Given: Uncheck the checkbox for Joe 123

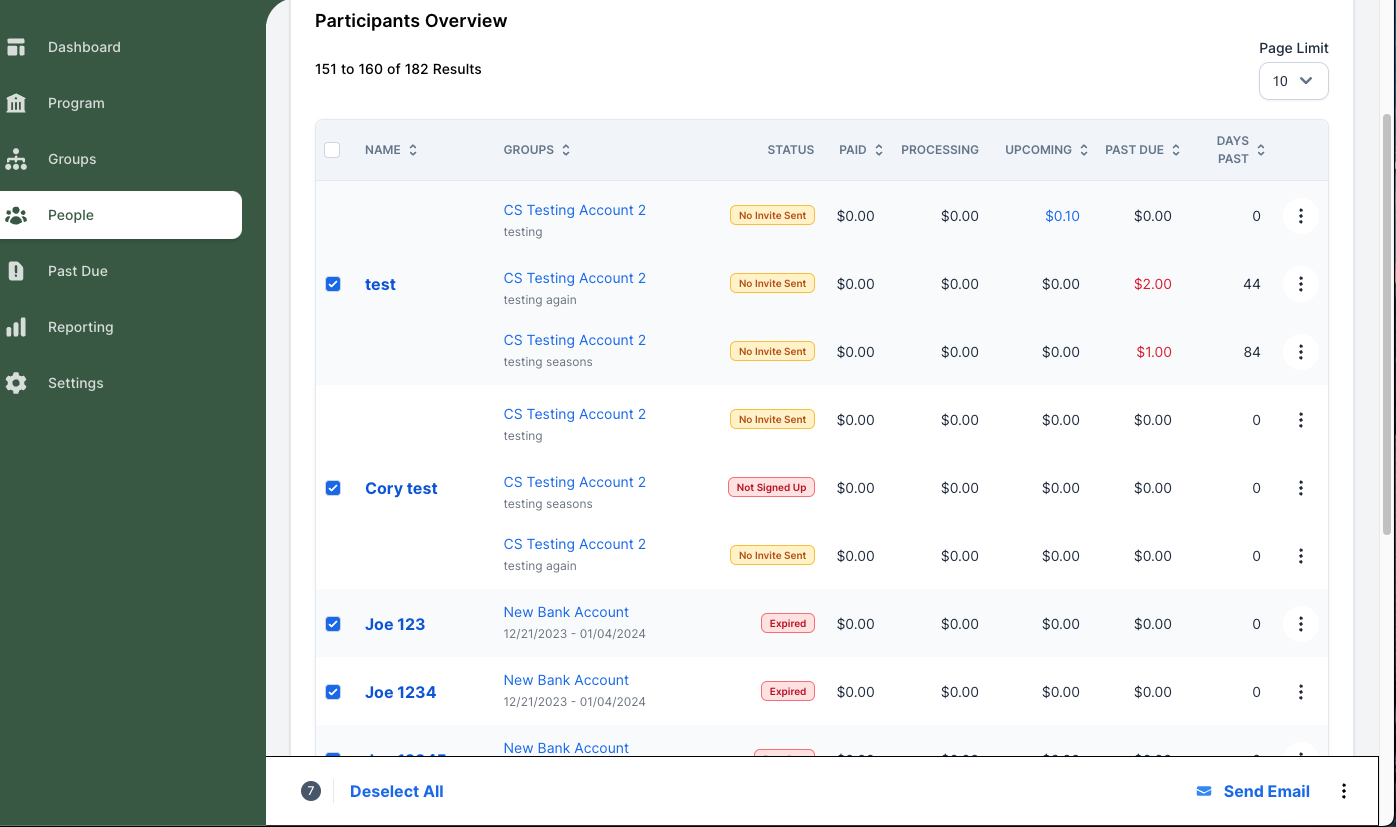Looking at the screenshot, I should point(333,624).
